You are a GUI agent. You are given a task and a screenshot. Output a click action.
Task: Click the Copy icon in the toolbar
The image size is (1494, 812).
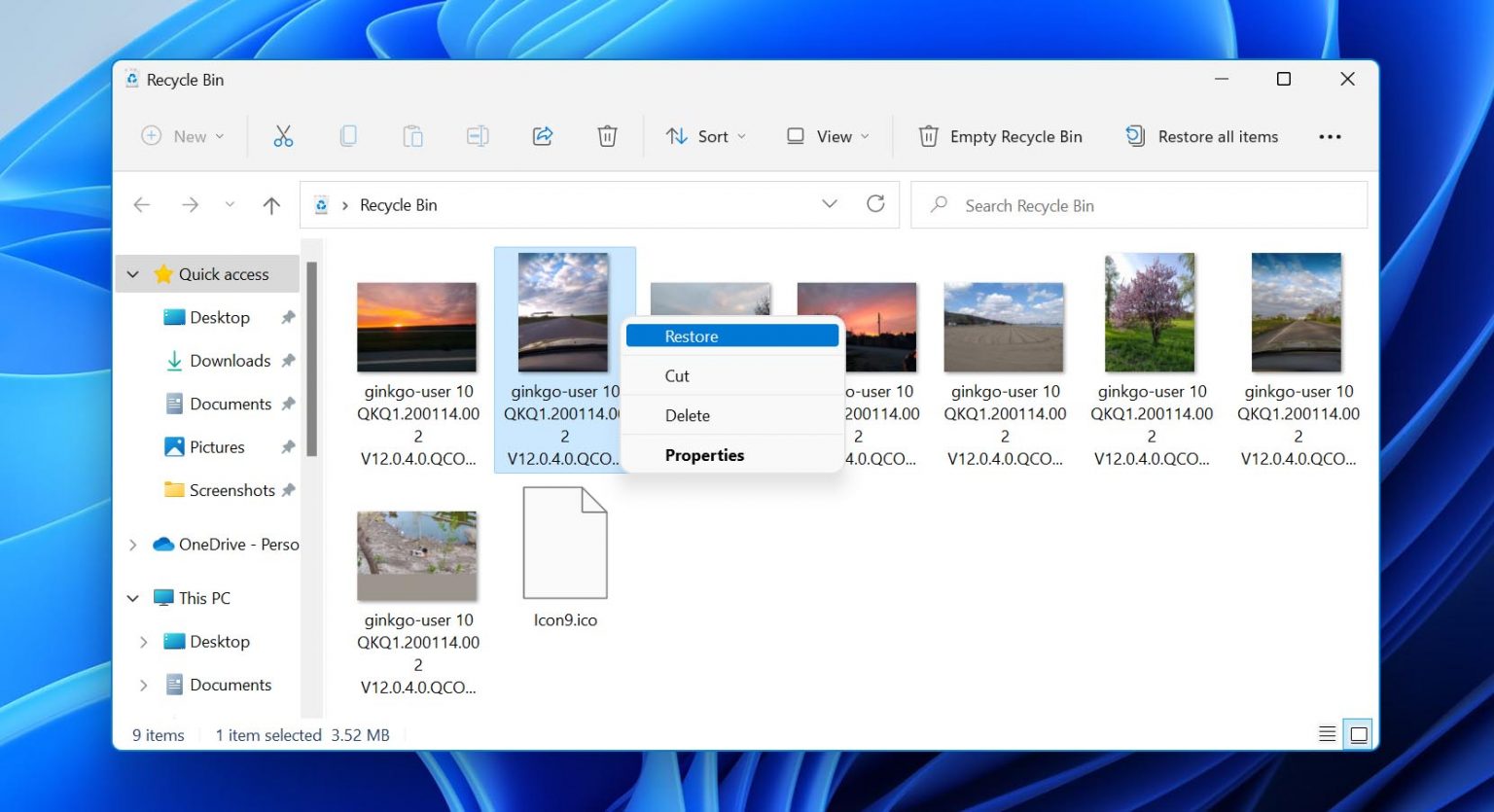tap(348, 136)
